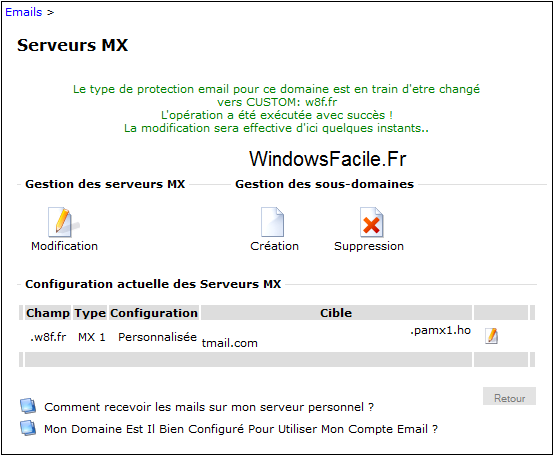Screen dimensions: 555x457
Task: Click the Suppression text label
Action: [369, 246]
